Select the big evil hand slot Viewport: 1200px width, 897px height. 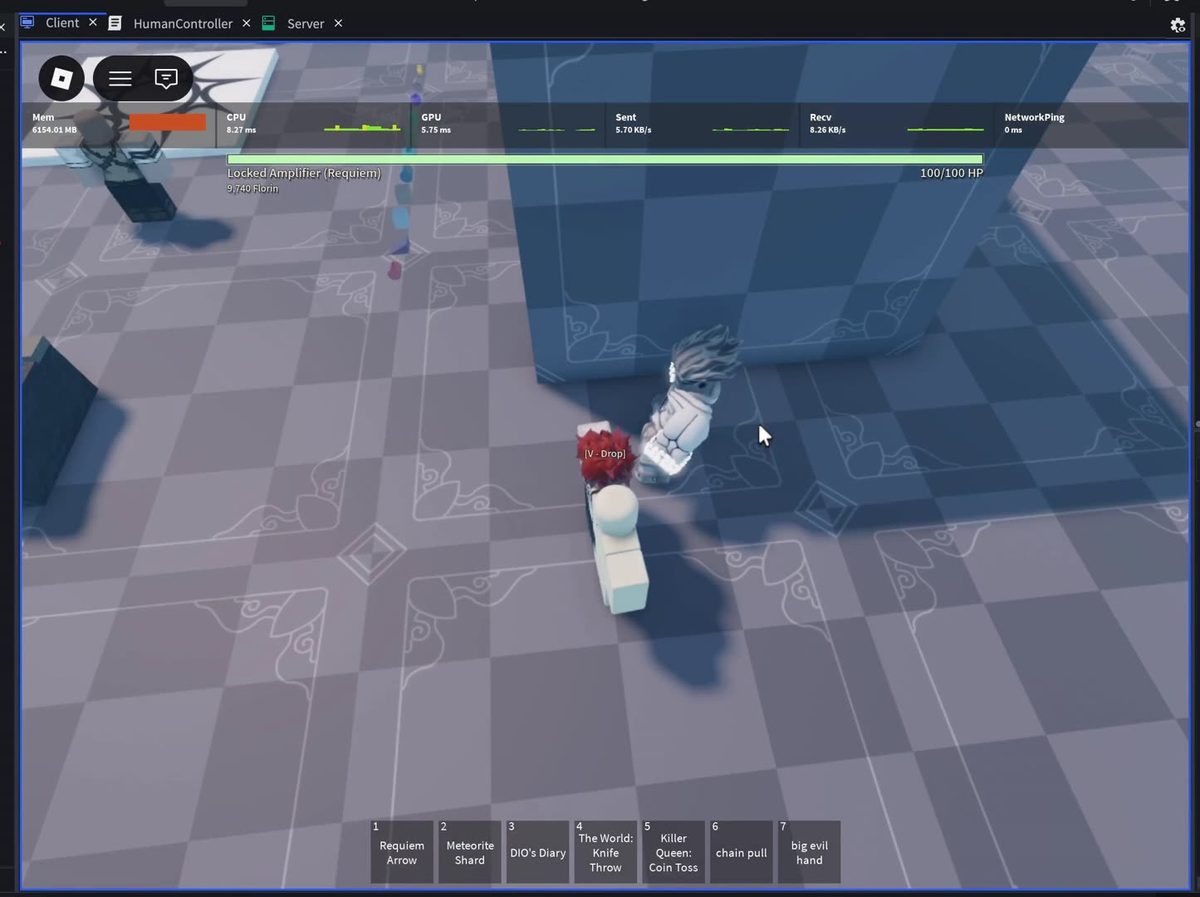[810, 852]
